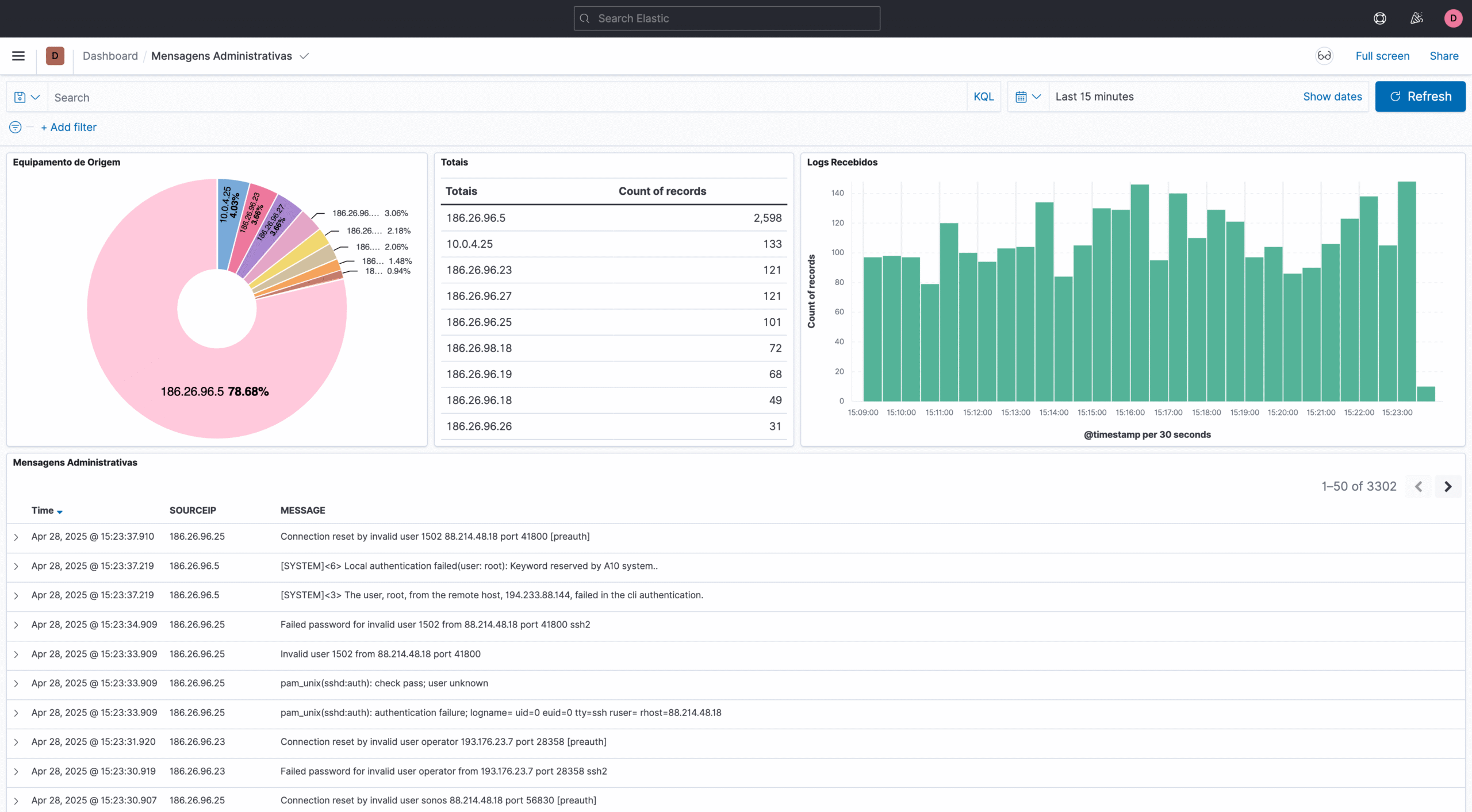This screenshot has width=1472, height=812.
Task: Open the filter options circle icon
Action: [x=16, y=127]
